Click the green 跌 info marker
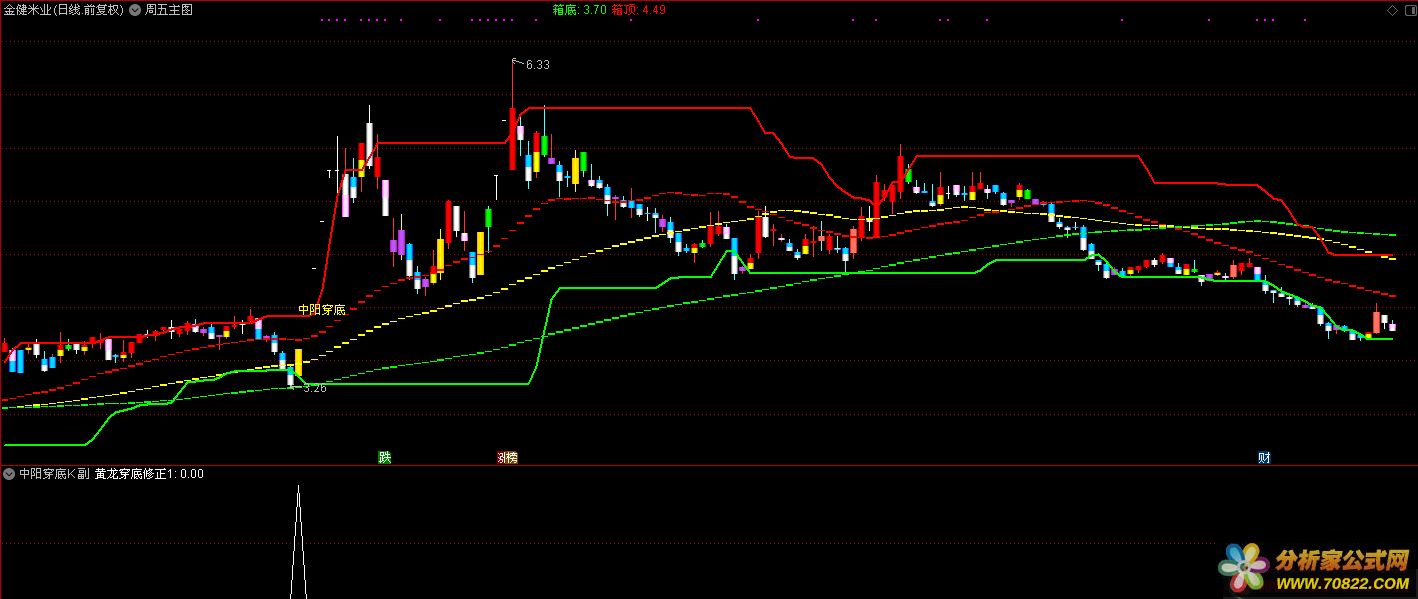Image resolution: width=1418 pixels, height=599 pixels. 385,458
